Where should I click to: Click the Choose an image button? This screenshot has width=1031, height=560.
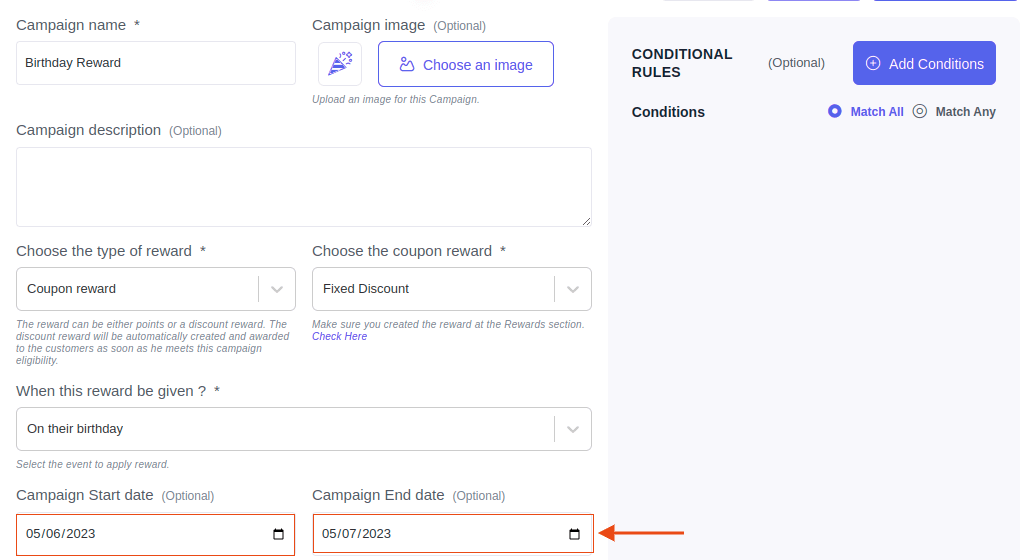tap(466, 64)
